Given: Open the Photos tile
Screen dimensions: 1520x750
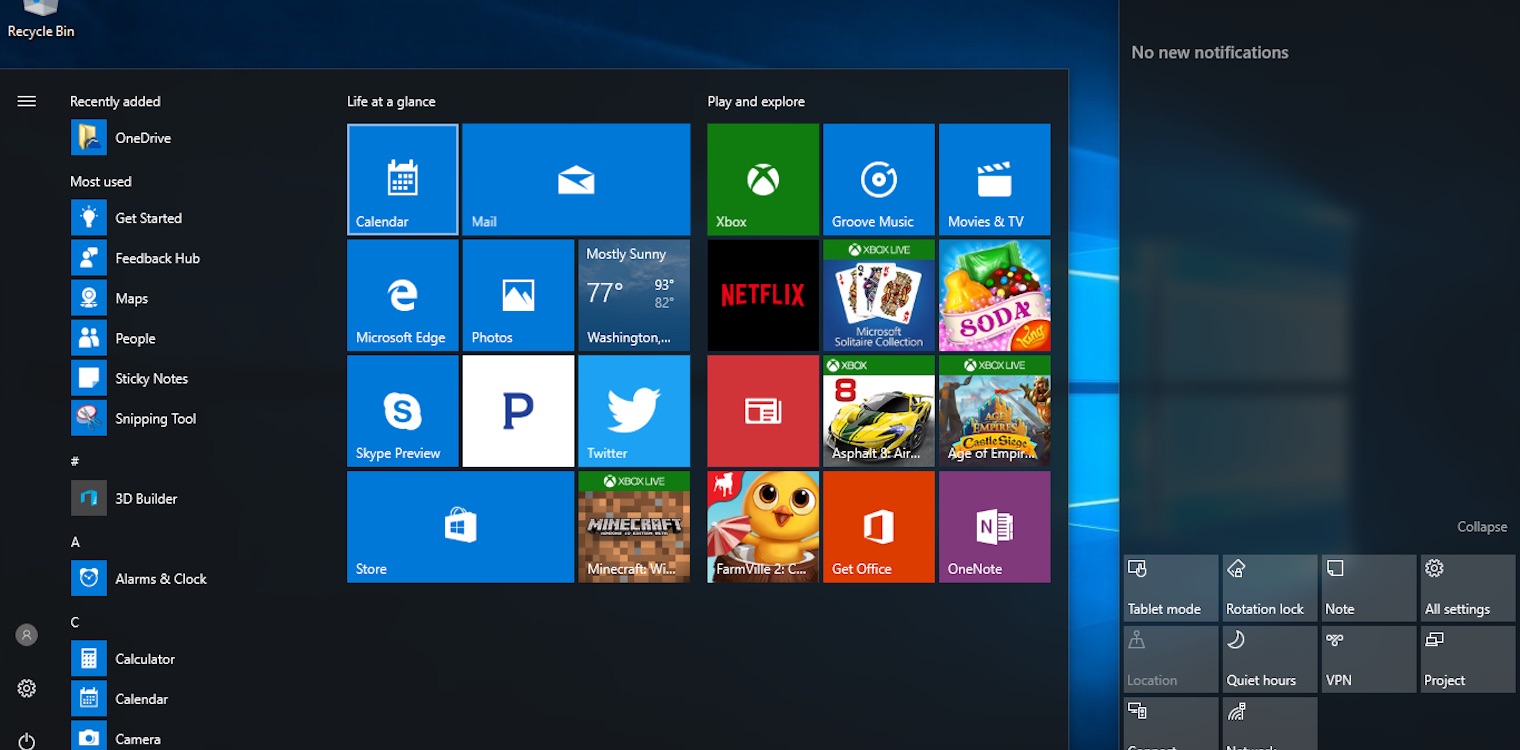Looking at the screenshot, I should pyautogui.click(x=518, y=295).
